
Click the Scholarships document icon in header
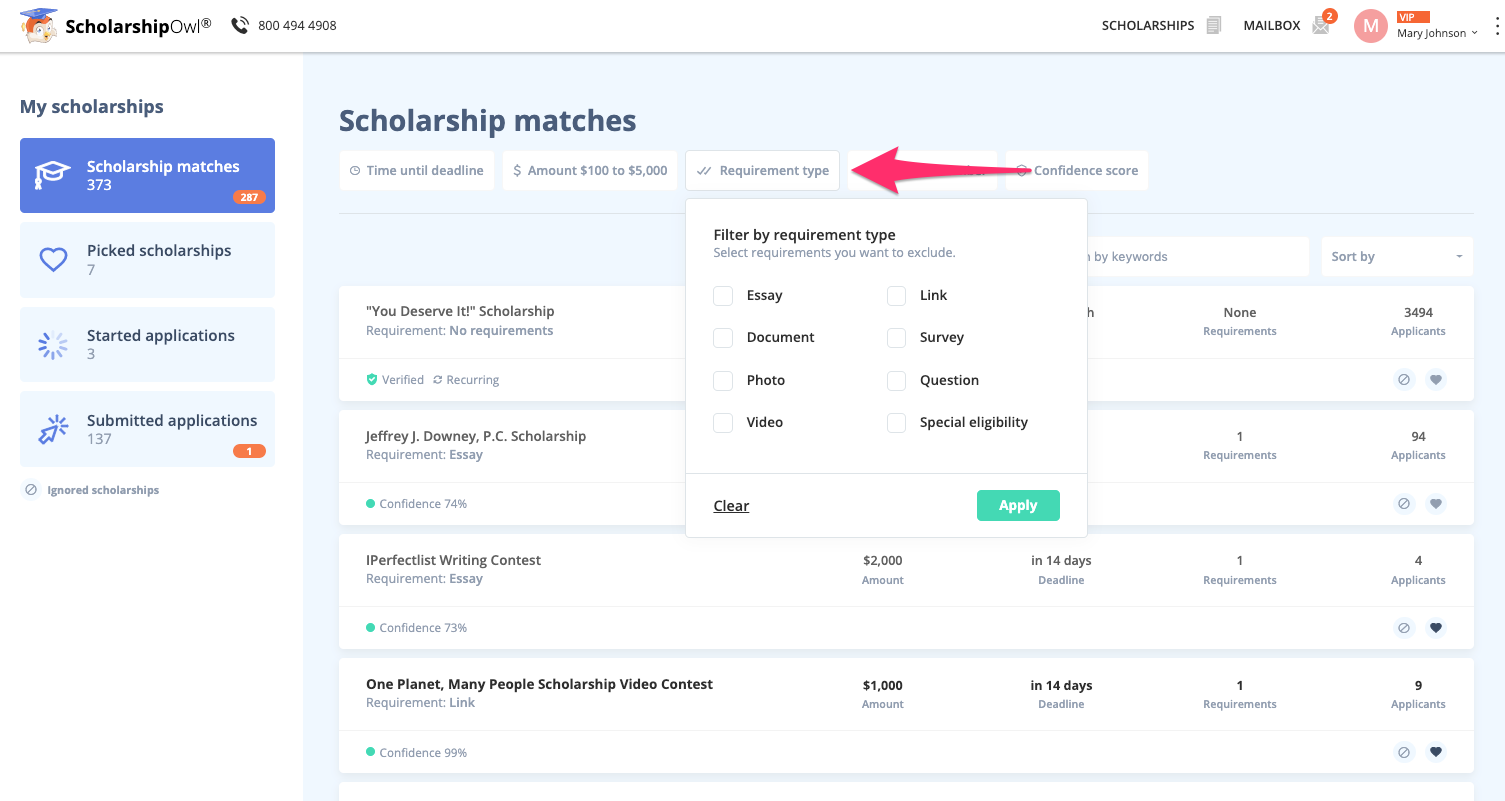click(x=1214, y=25)
